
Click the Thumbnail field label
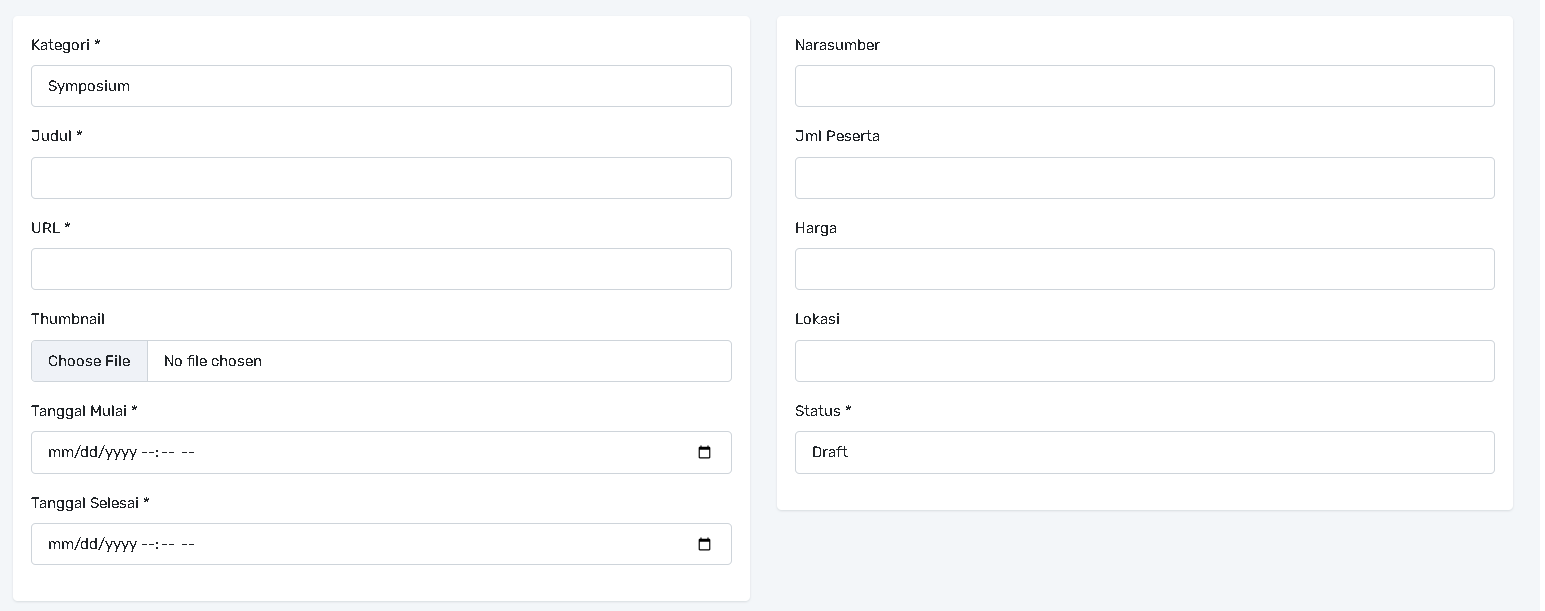pyautogui.click(x=67, y=319)
